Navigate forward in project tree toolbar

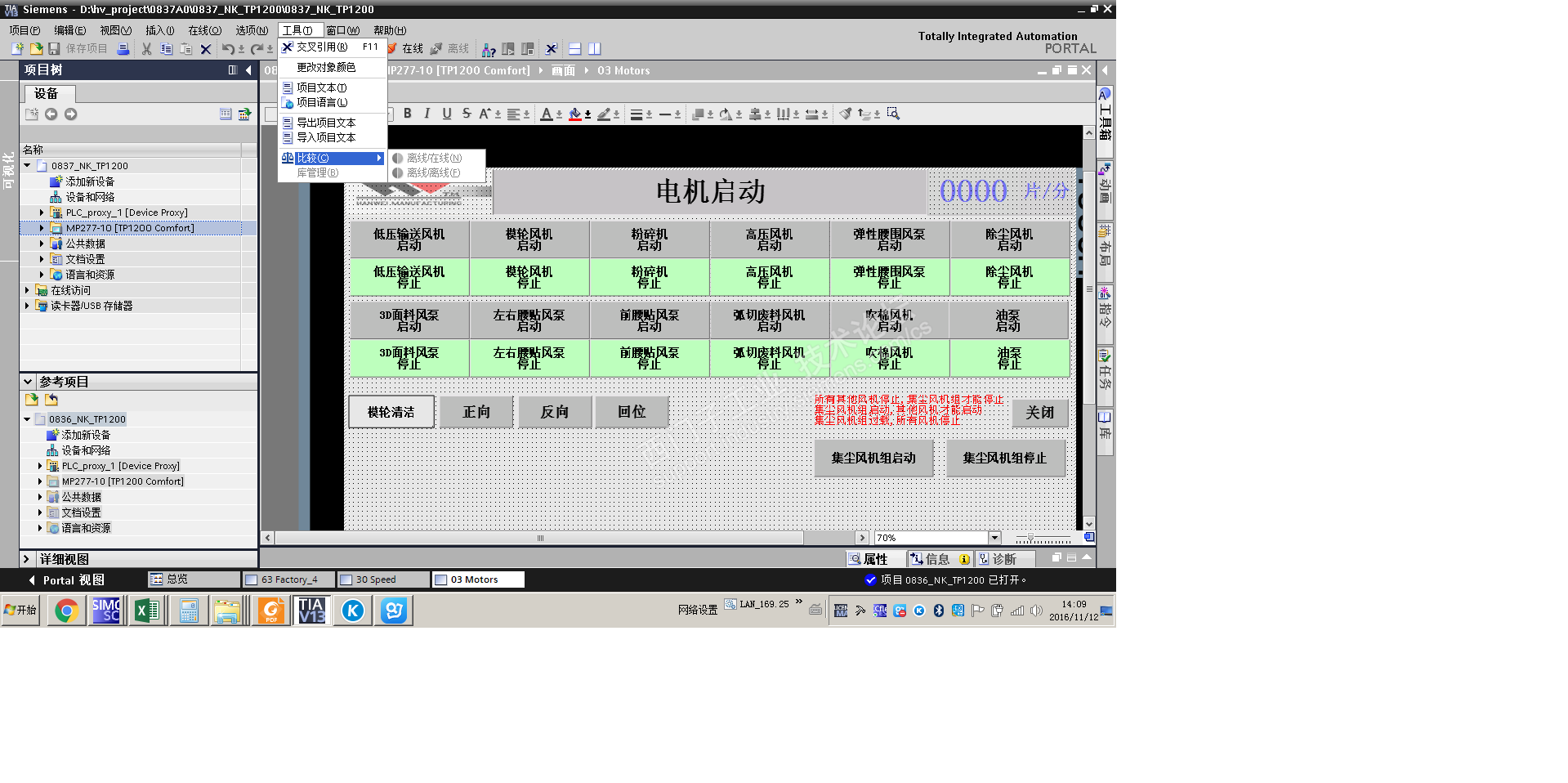[71, 114]
